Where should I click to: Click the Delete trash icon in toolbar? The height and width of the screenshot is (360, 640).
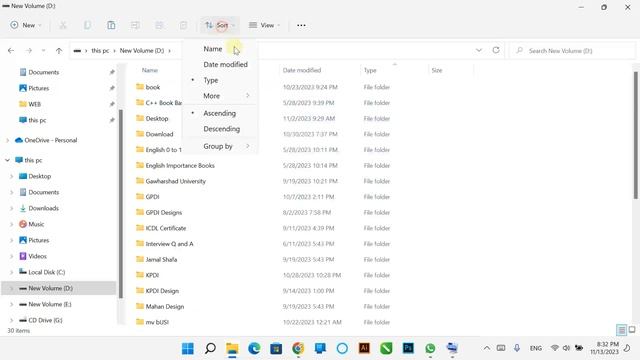(x=183, y=25)
